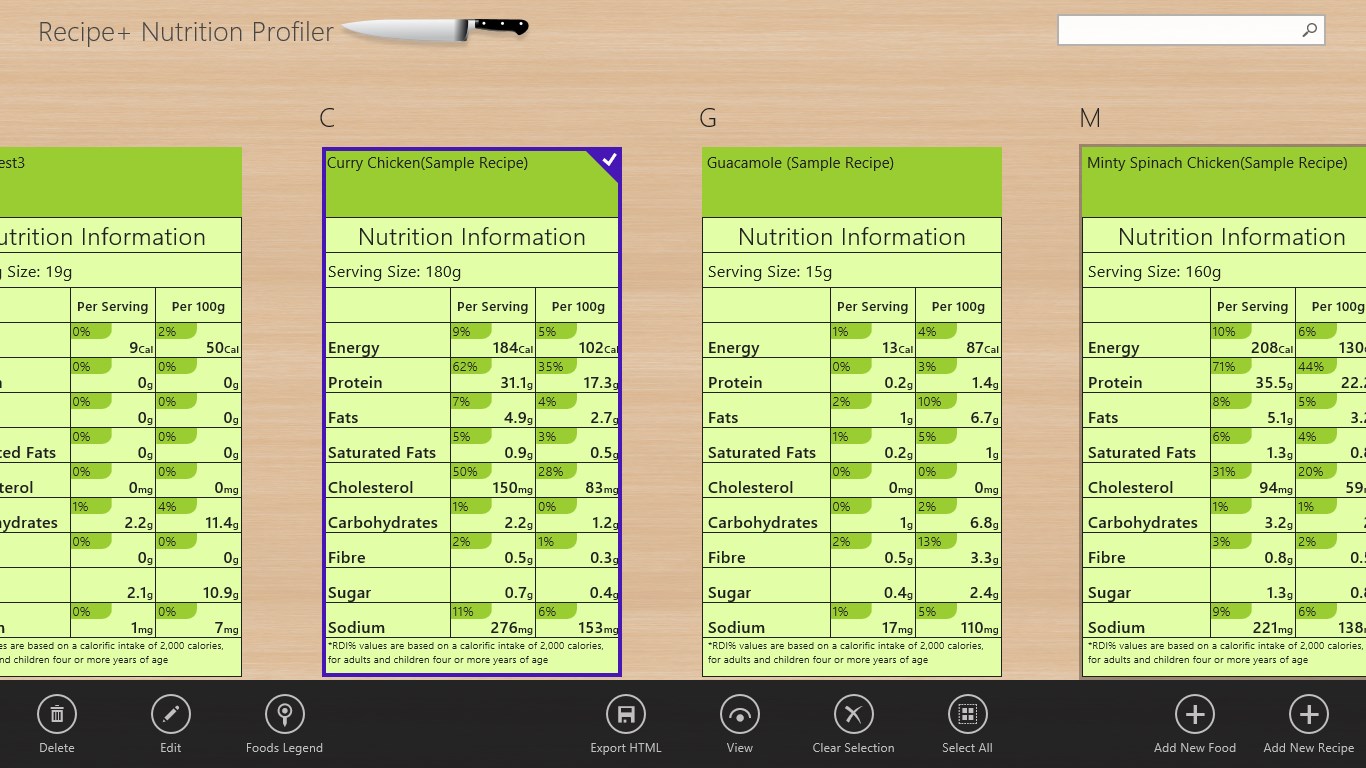Image resolution: width=1366 pixels, height=768 pixels.
Task: Jump to group letter M header
Action: pos(1090,118)
